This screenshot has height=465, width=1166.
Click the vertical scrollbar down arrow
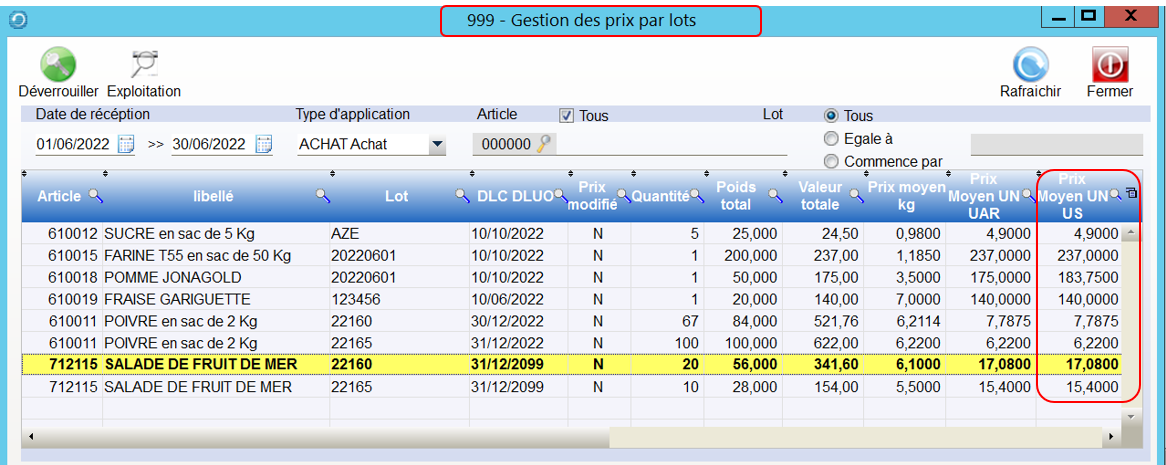click(1131, 414)
